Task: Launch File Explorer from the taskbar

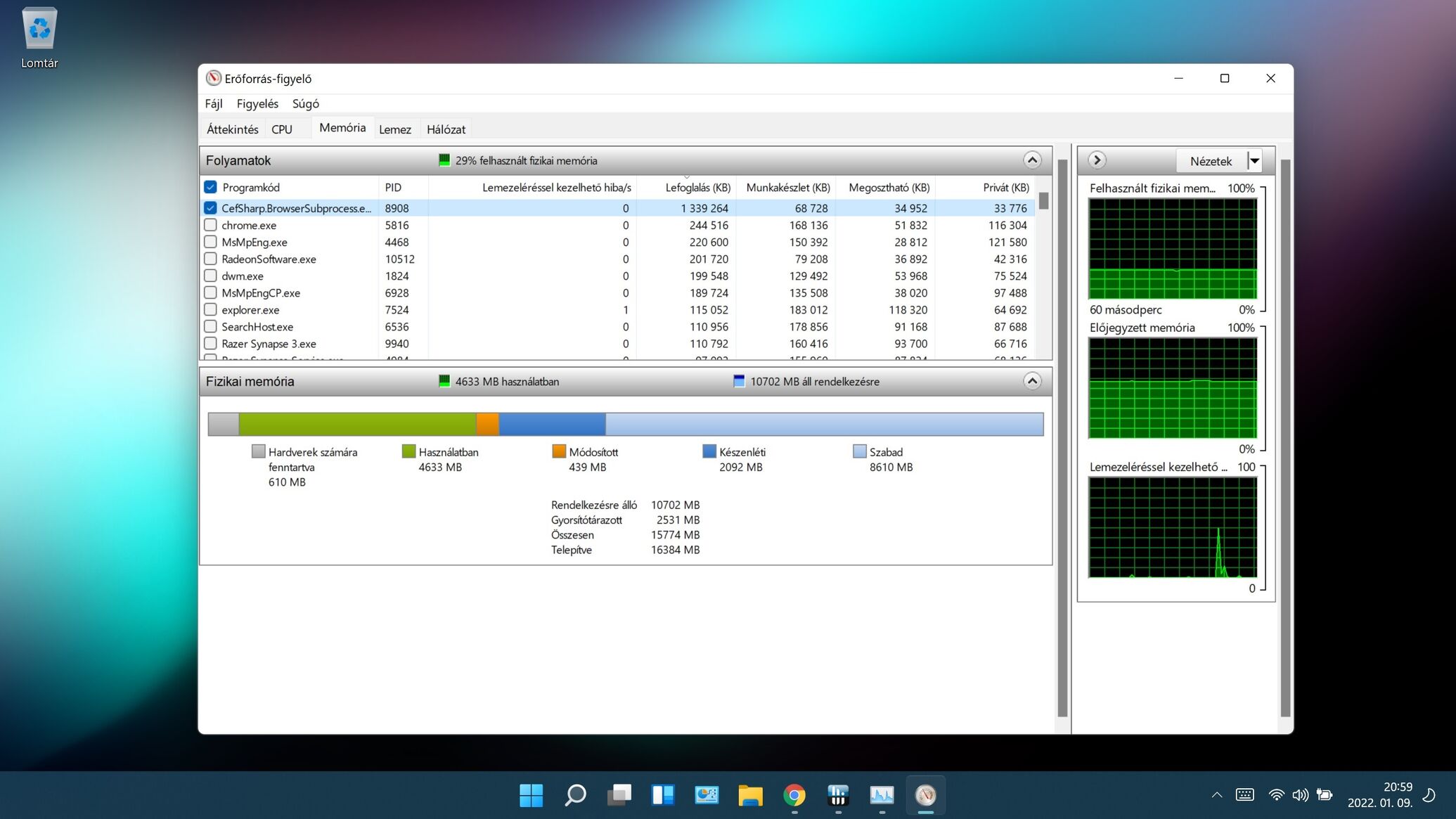Action: pos(750,795)
